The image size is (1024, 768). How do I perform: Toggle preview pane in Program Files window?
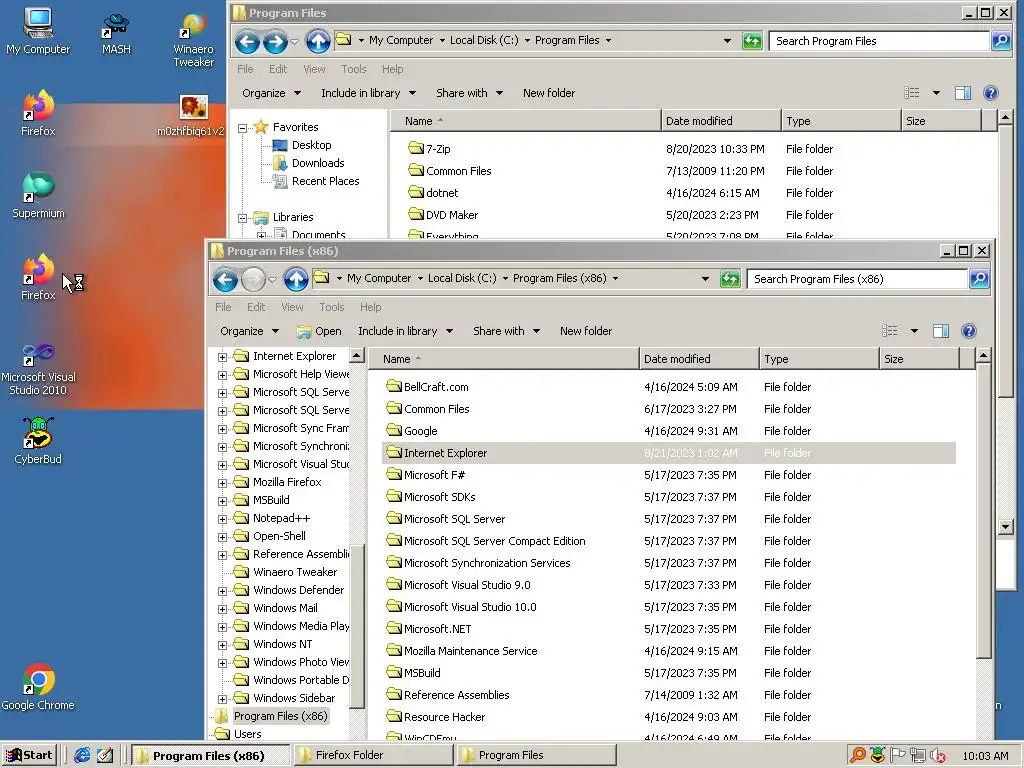pos(963,93)
